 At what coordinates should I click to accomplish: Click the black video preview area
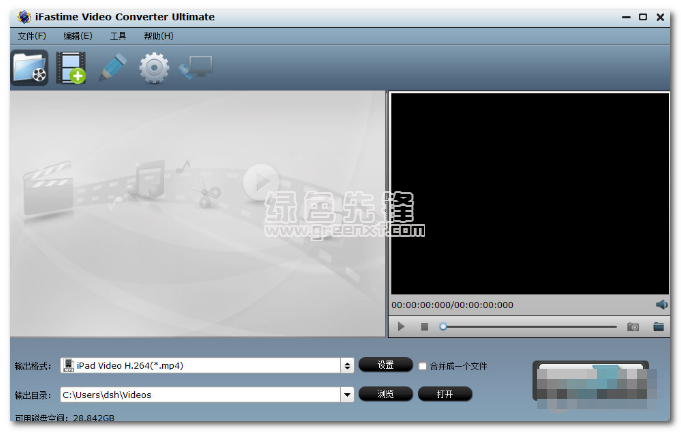tap(529, 194)
